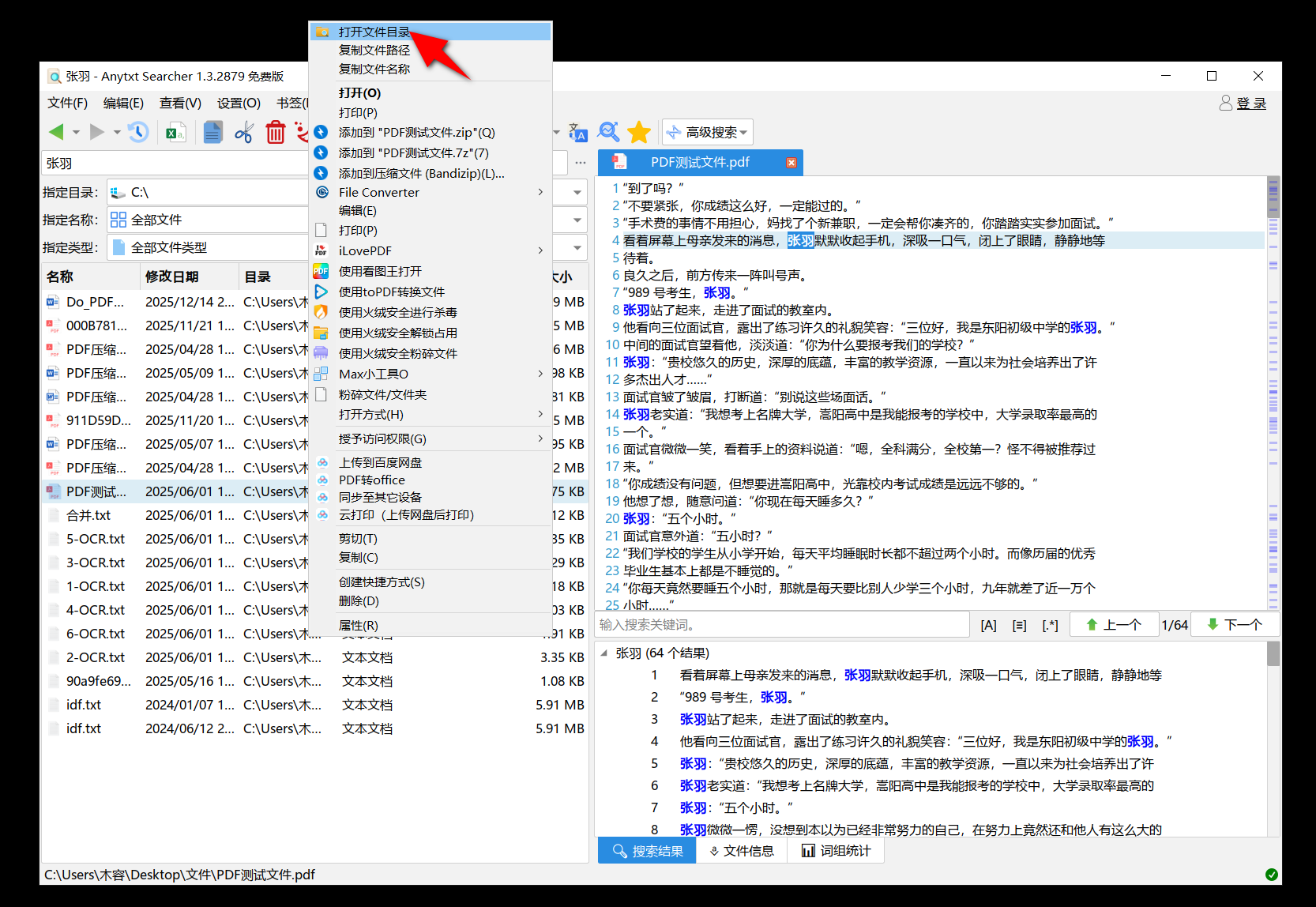Open Excel export icon in the toolbar
The width and height of the screenshot is (1316, 907).
click(x=175, y=132)
